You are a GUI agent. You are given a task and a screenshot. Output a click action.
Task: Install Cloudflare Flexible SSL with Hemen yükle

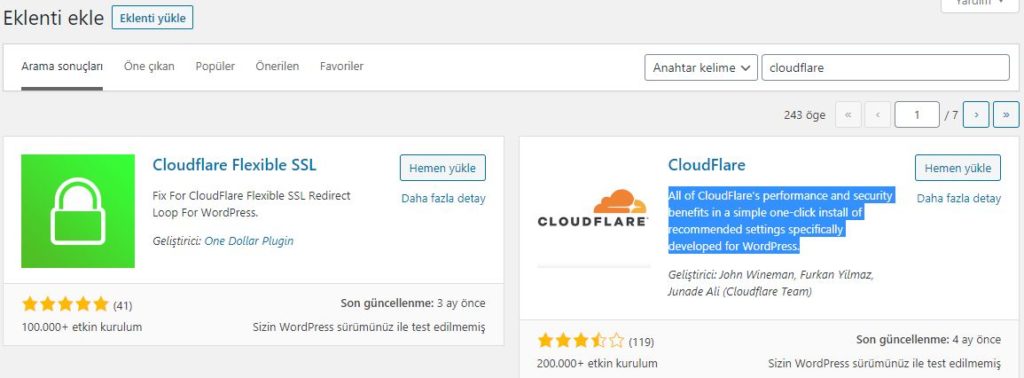pyautogui.click(x=443, y=168)
